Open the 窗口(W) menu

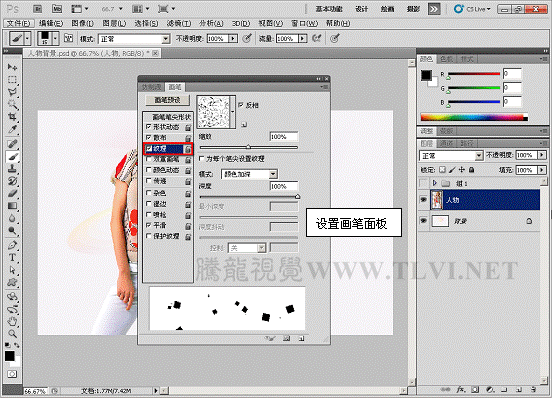pyautogui.click(x=304, y=23)
